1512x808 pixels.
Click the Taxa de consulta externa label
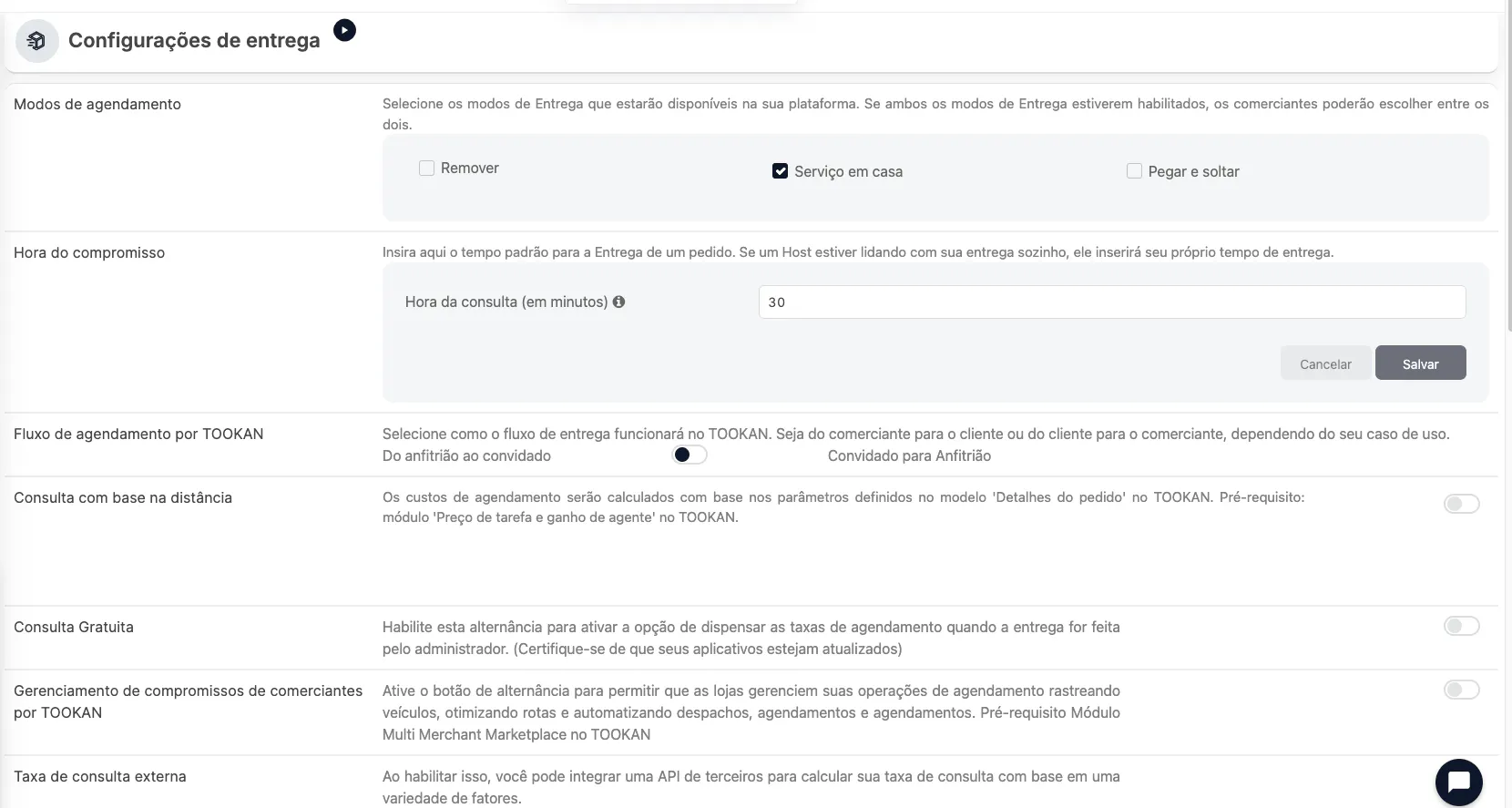click(x=100, y=776)
